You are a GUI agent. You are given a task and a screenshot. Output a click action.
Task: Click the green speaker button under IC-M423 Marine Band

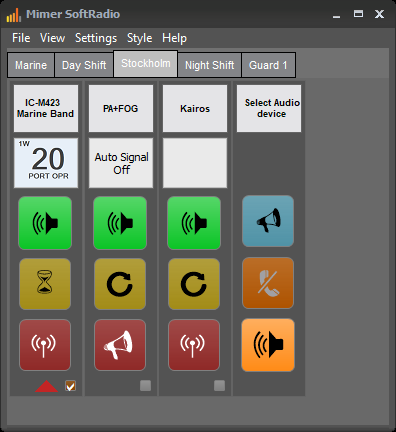45,223
